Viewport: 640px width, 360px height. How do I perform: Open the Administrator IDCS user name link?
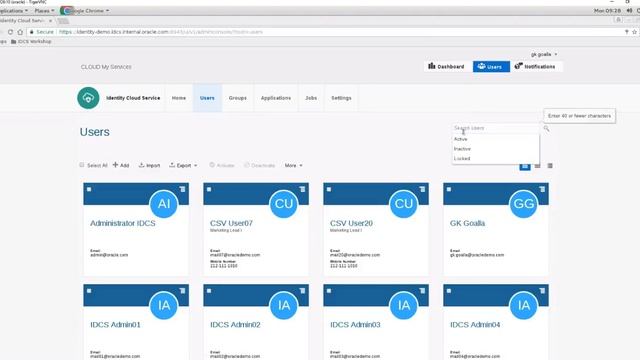tap(123, 223)
